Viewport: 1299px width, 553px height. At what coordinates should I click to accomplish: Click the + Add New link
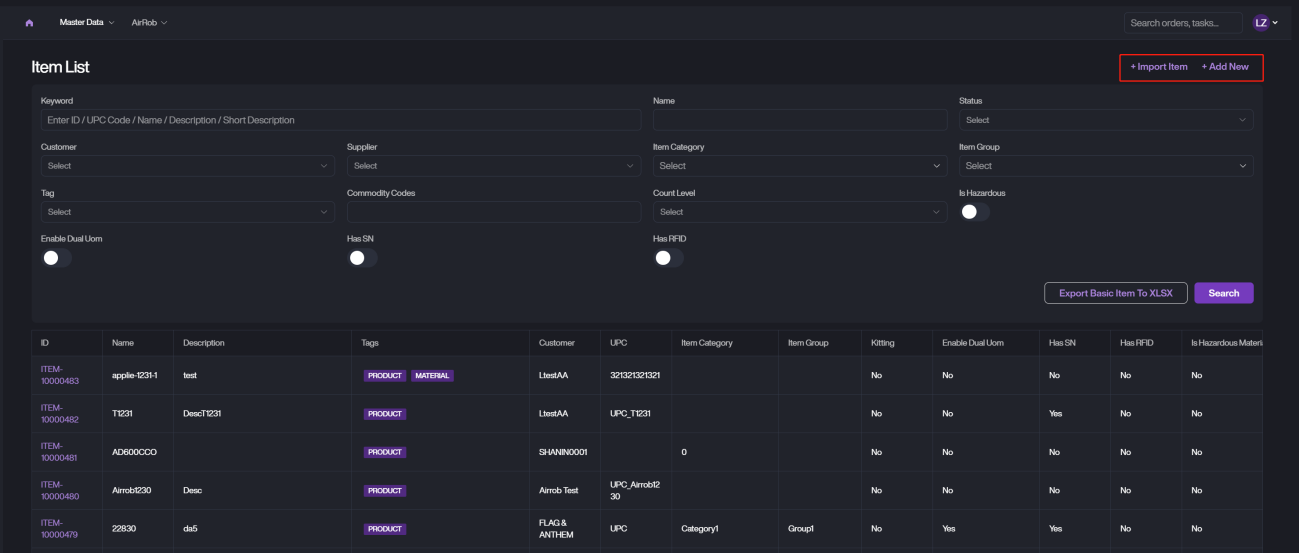click(1225, 67)
